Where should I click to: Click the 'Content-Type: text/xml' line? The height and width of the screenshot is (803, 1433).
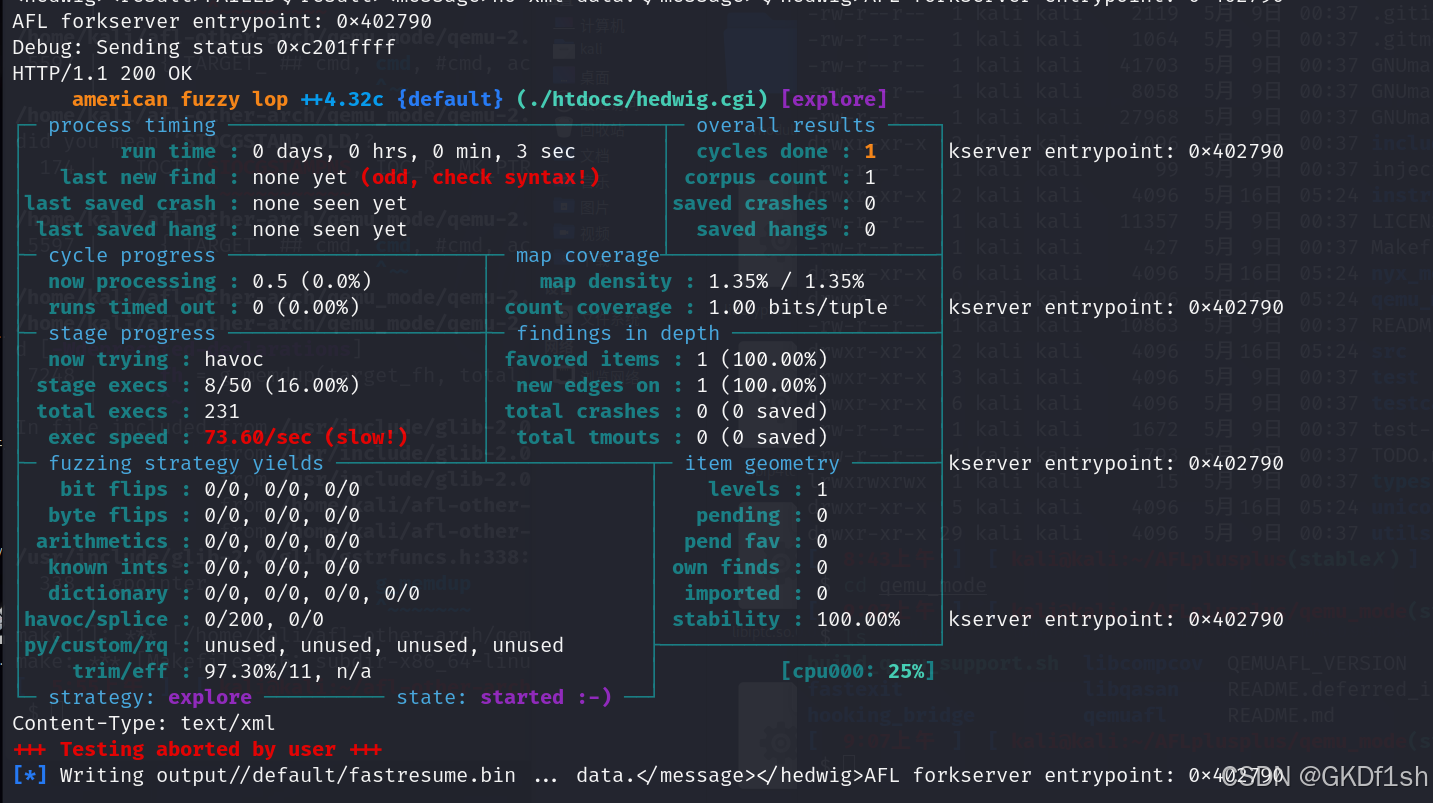tap(144, 723)
